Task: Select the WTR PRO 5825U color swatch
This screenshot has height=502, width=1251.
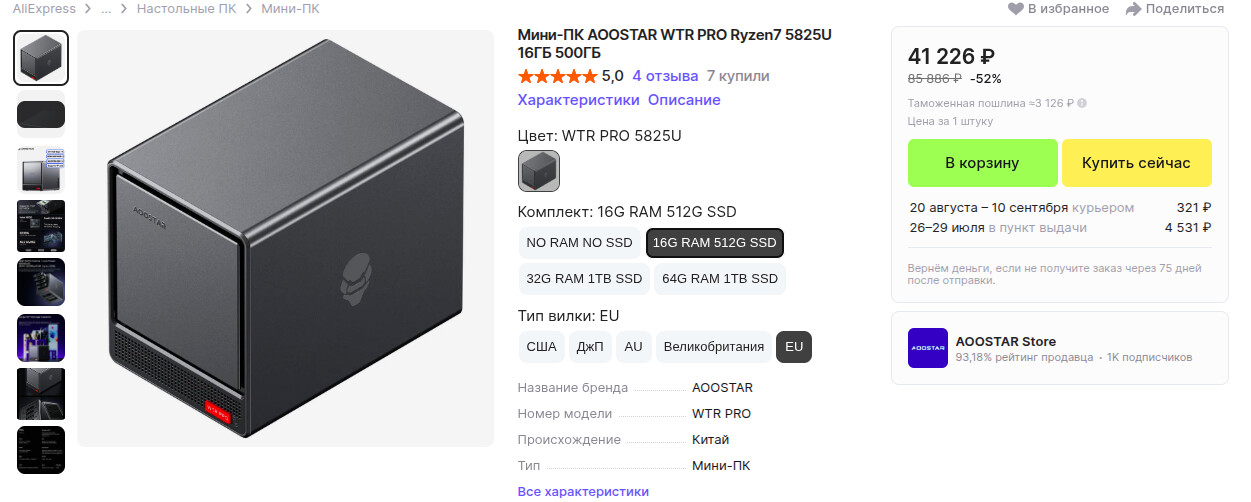Action: pos(539,171)
